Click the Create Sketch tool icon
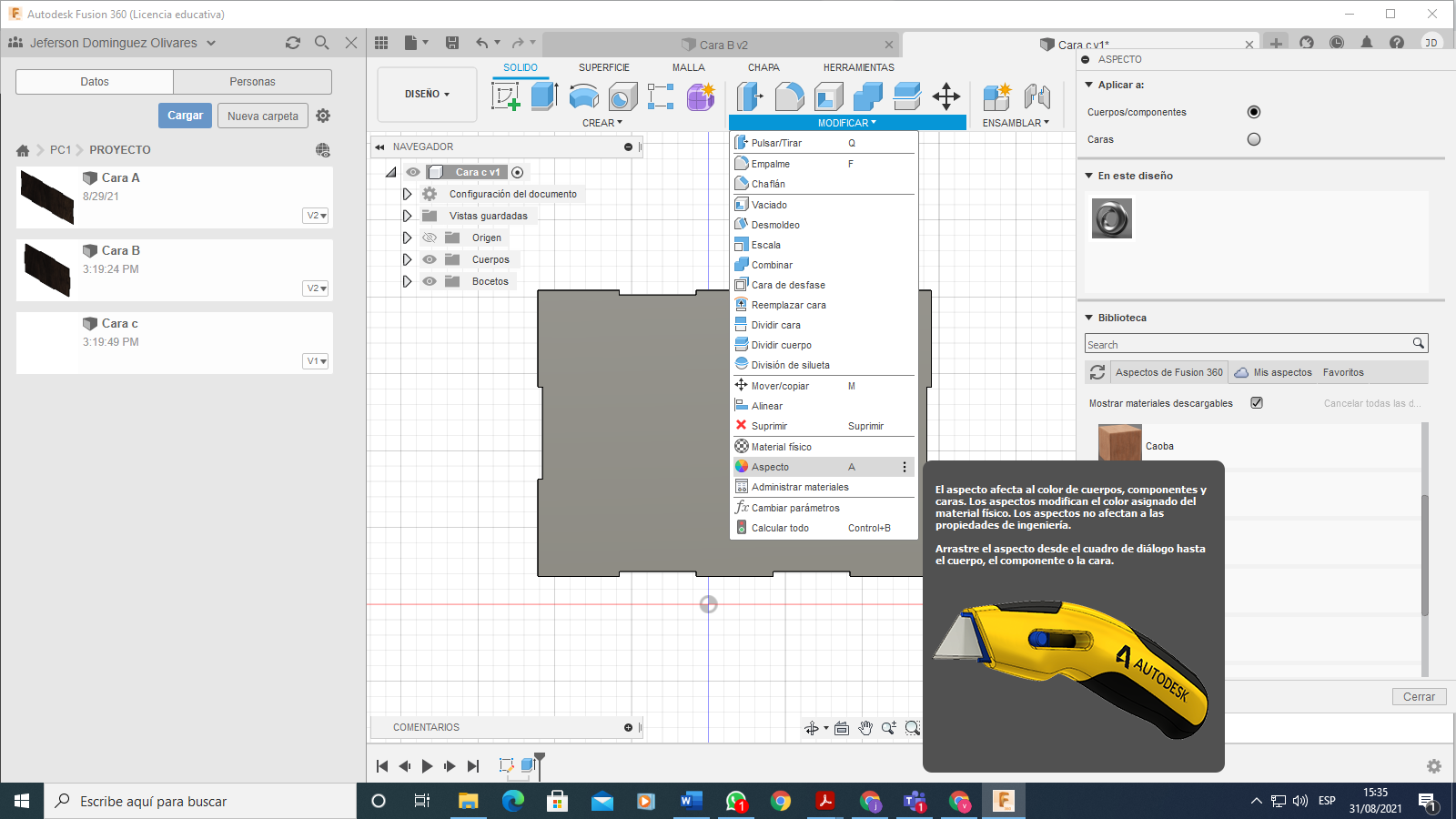 505,96
